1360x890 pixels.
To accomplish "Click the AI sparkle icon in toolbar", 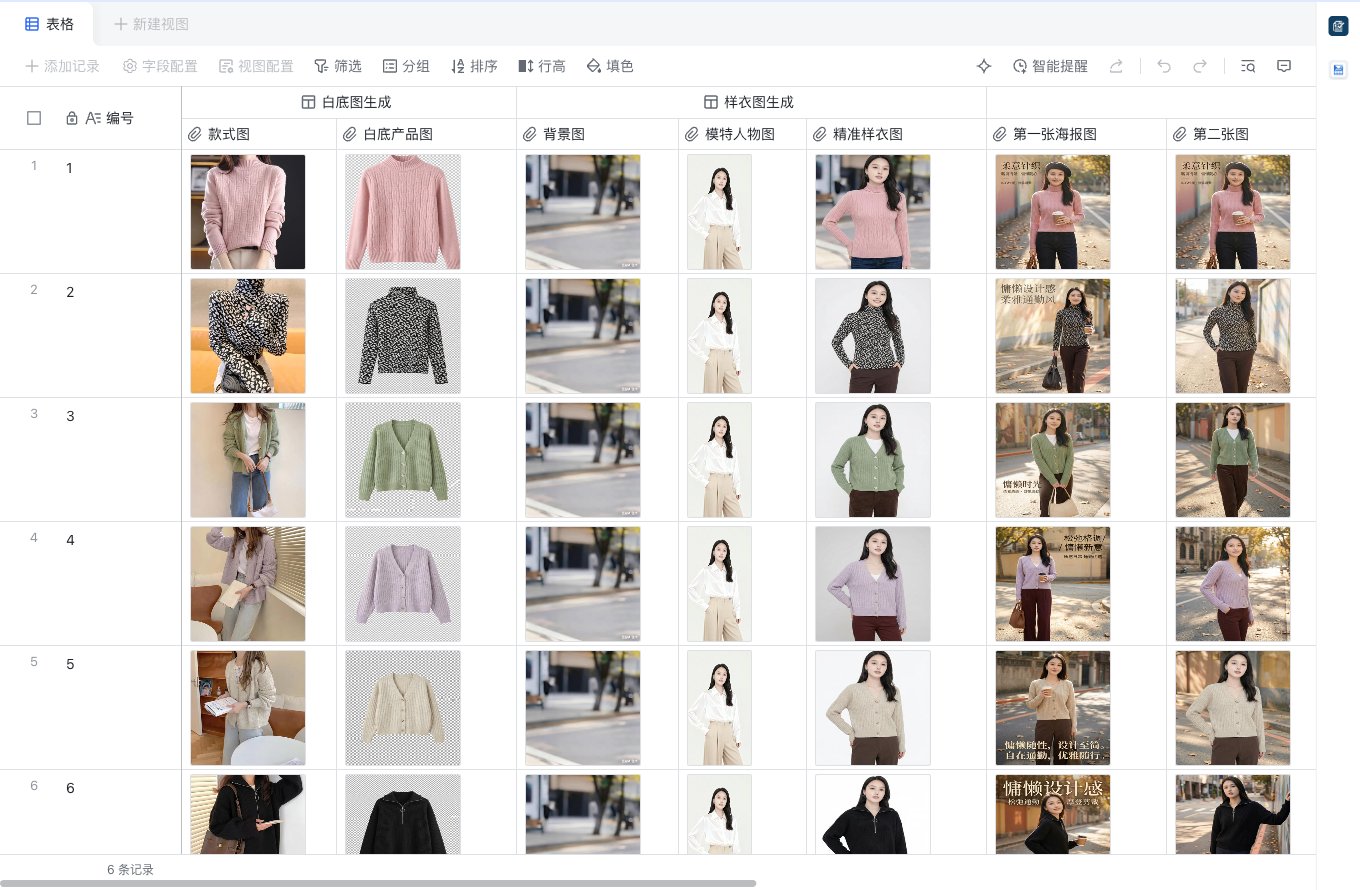I will coord(984,66).
